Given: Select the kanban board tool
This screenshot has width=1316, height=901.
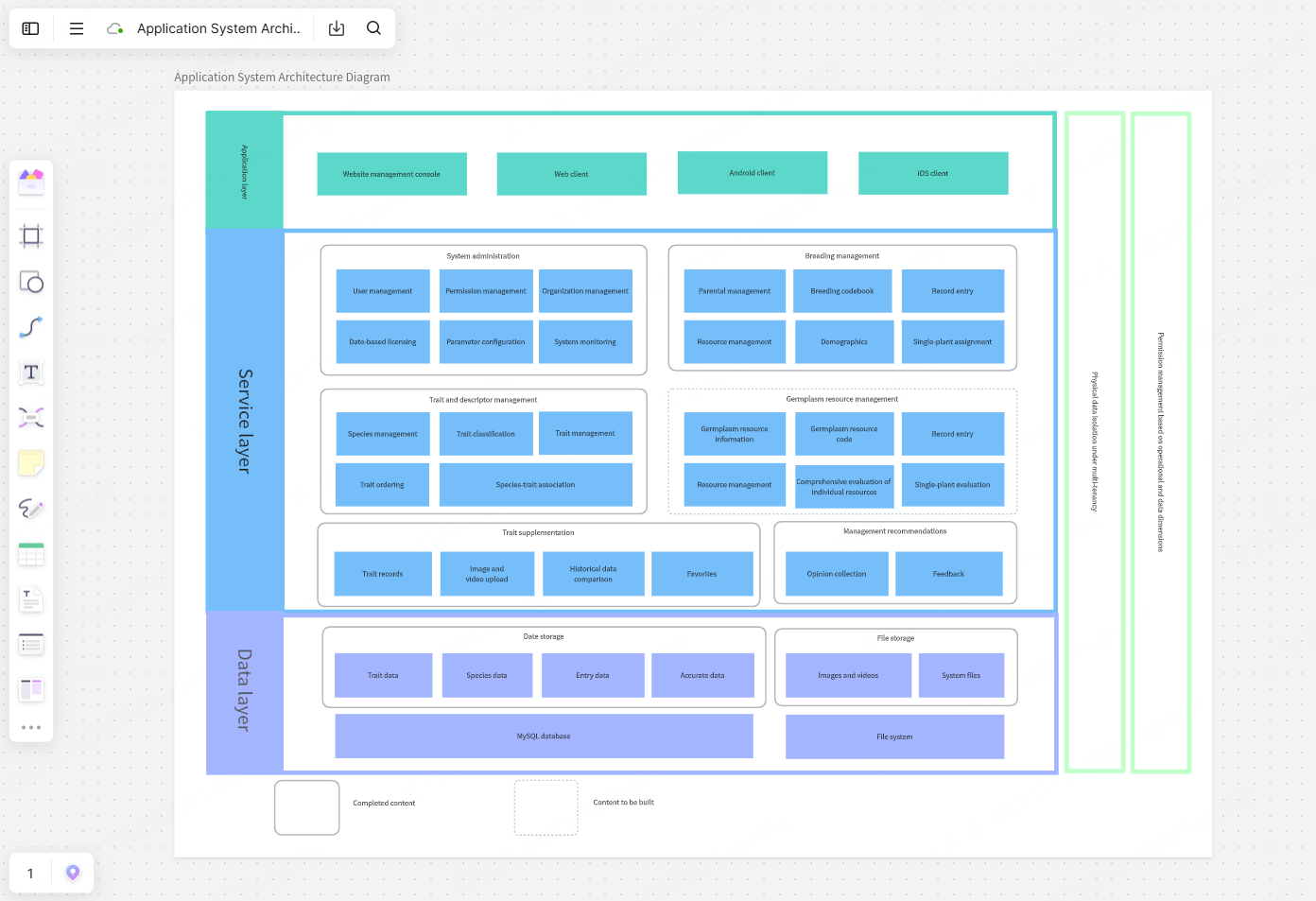Looking at the screenshot, I should 31,690.
